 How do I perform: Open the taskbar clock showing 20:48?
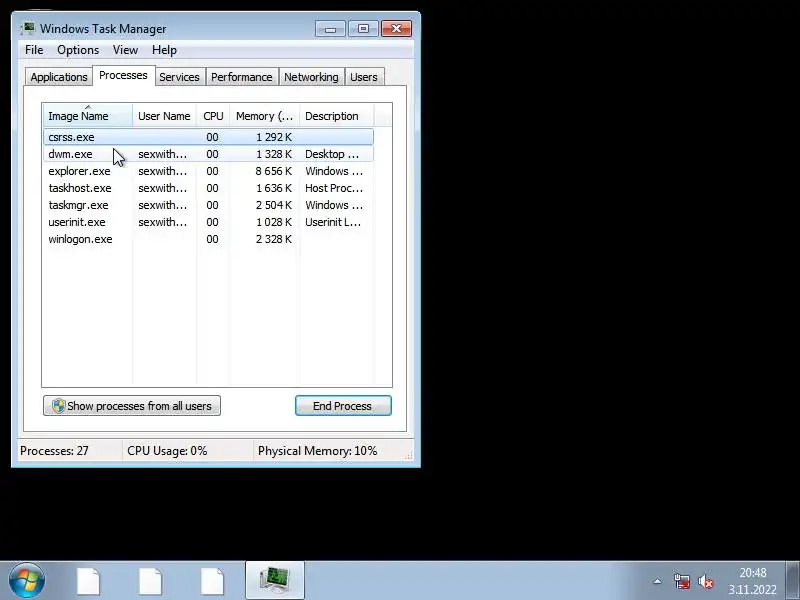pyautogui.click(x=753, y=581)
